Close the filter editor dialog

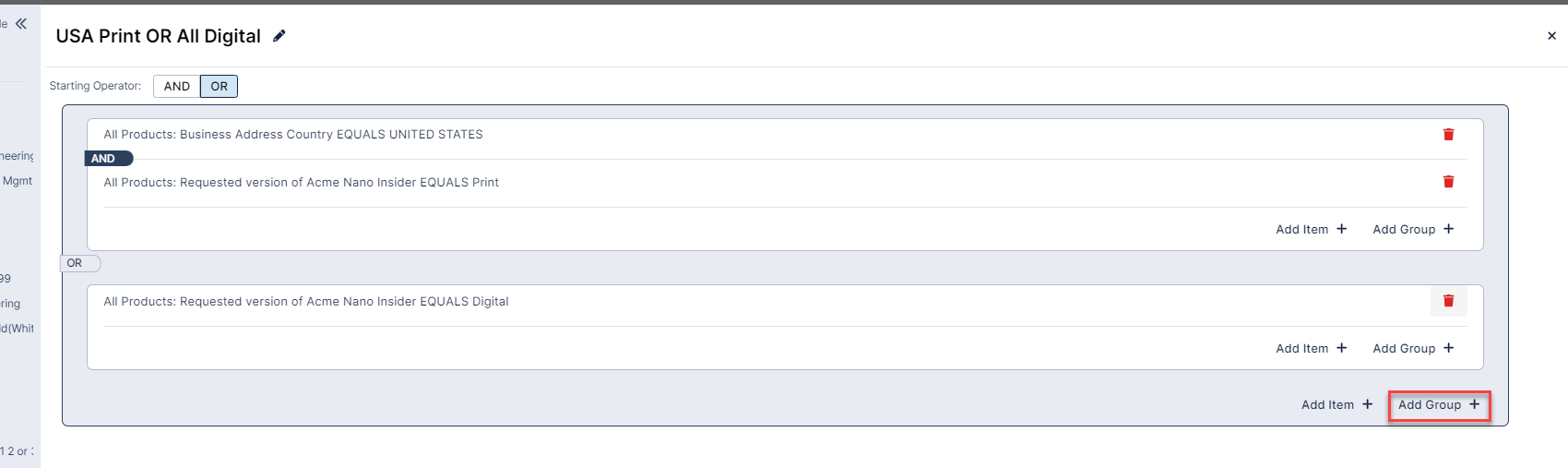click(x=1551, y=36)
